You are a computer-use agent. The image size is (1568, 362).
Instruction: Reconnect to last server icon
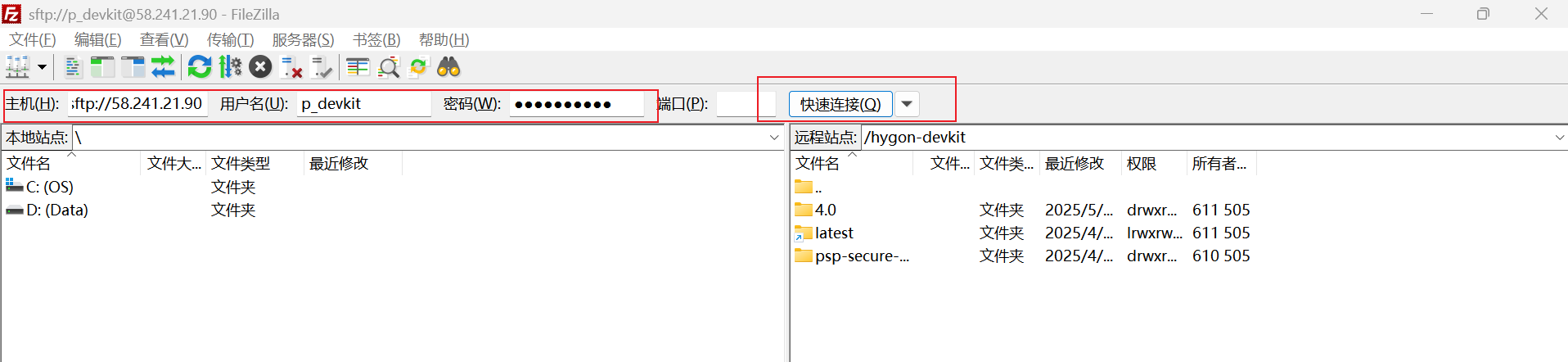pyautogui.click(x=322, y=67)
